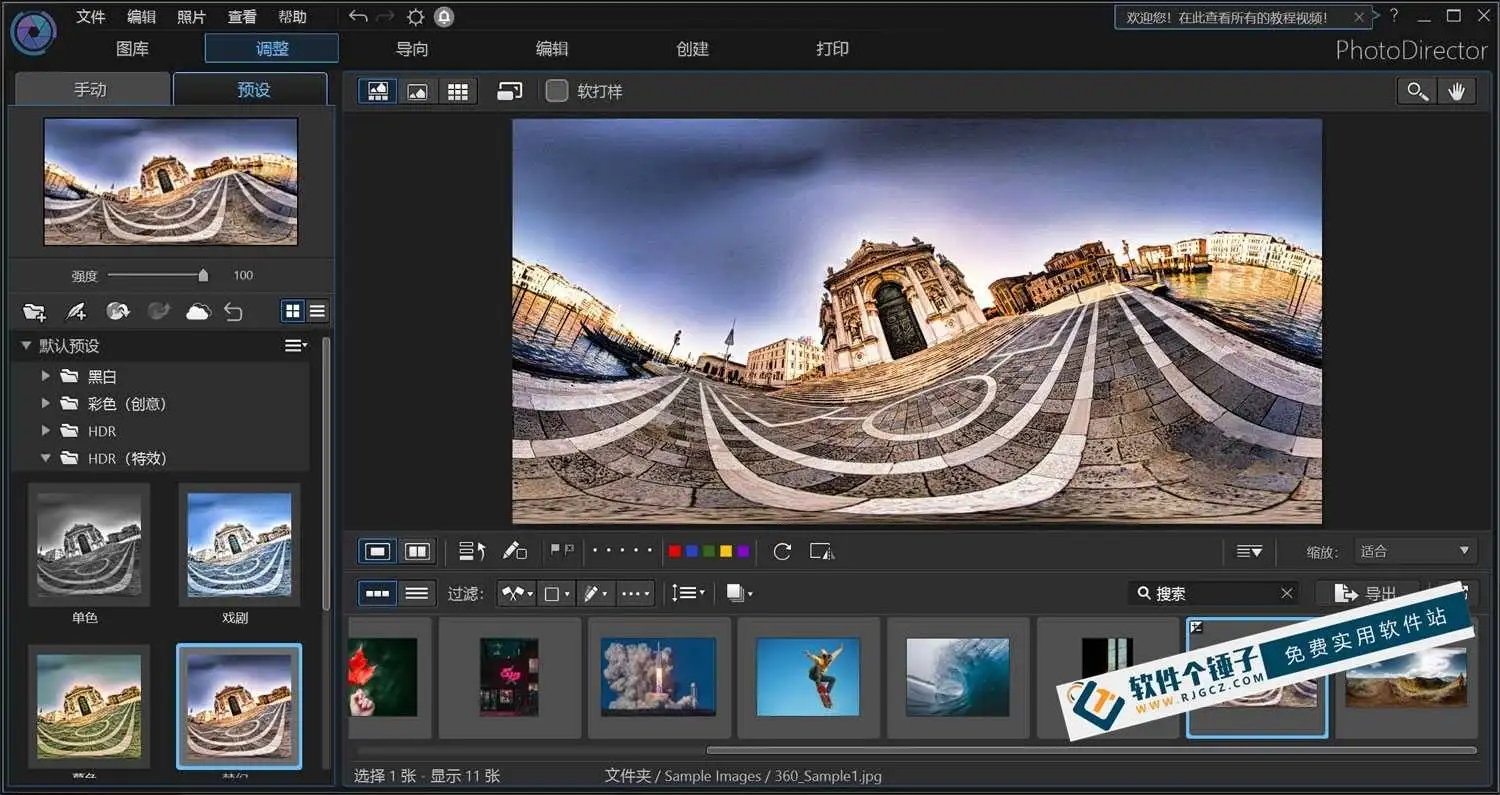
Task: Click the new preset folder icon
Action: pyautogui.click(x=34, y=312)
